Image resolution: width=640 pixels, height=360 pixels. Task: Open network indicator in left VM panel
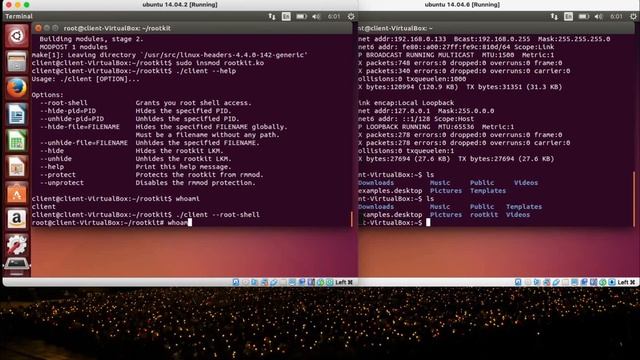(272, 16)
